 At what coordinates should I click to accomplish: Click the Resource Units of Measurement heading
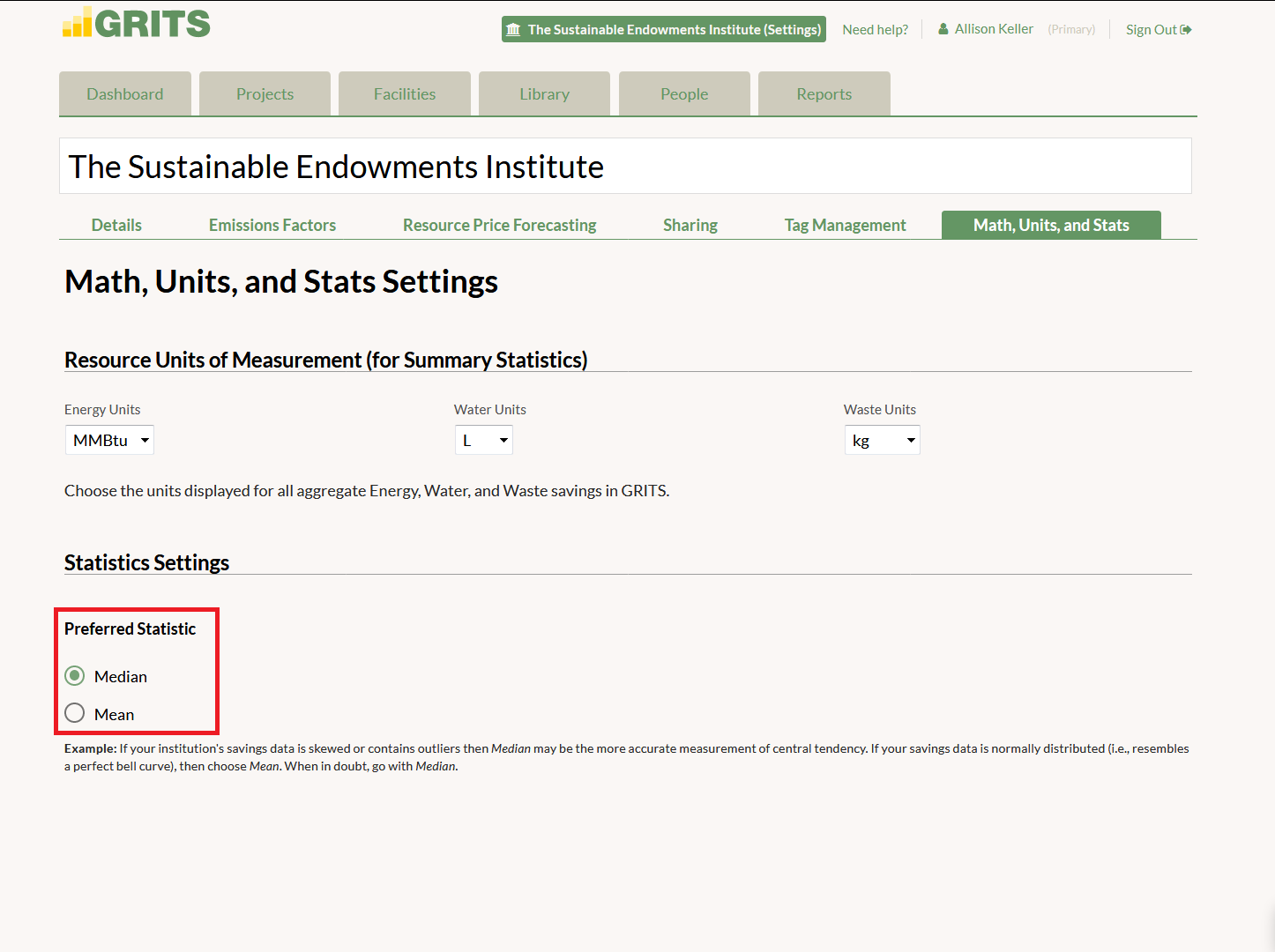coord(326,360)
